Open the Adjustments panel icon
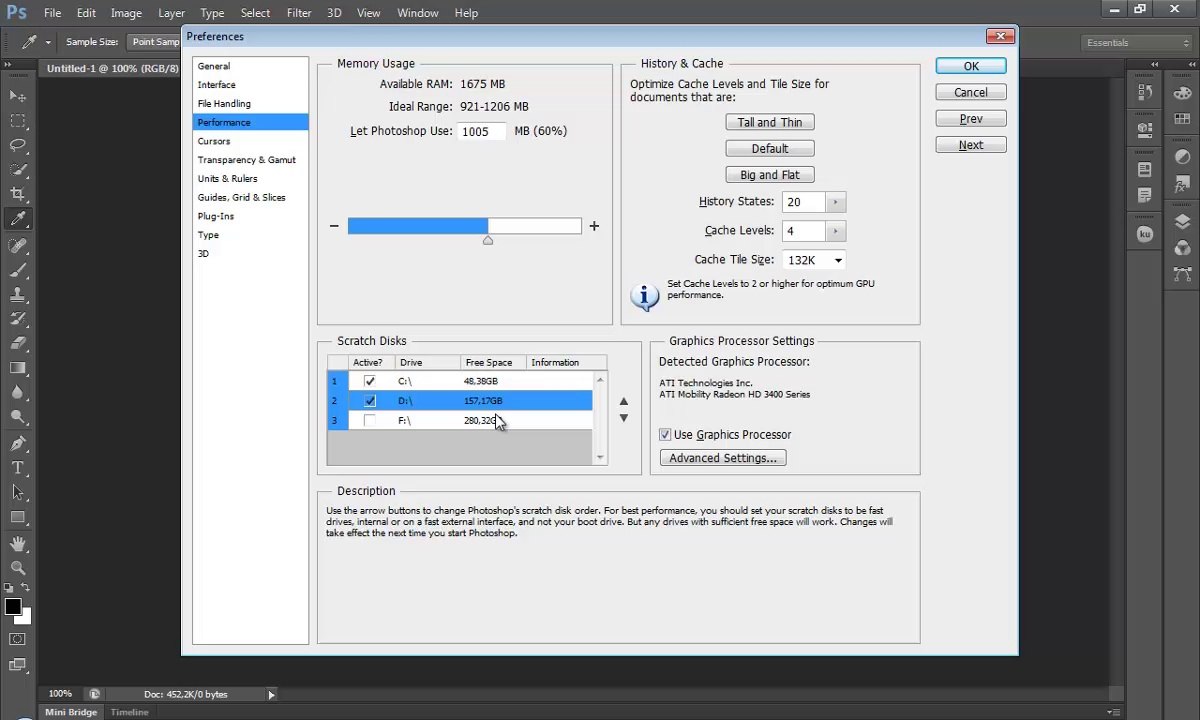Image resolution: width=1200 pixels, height=720 pixels. coord(1183,158)
